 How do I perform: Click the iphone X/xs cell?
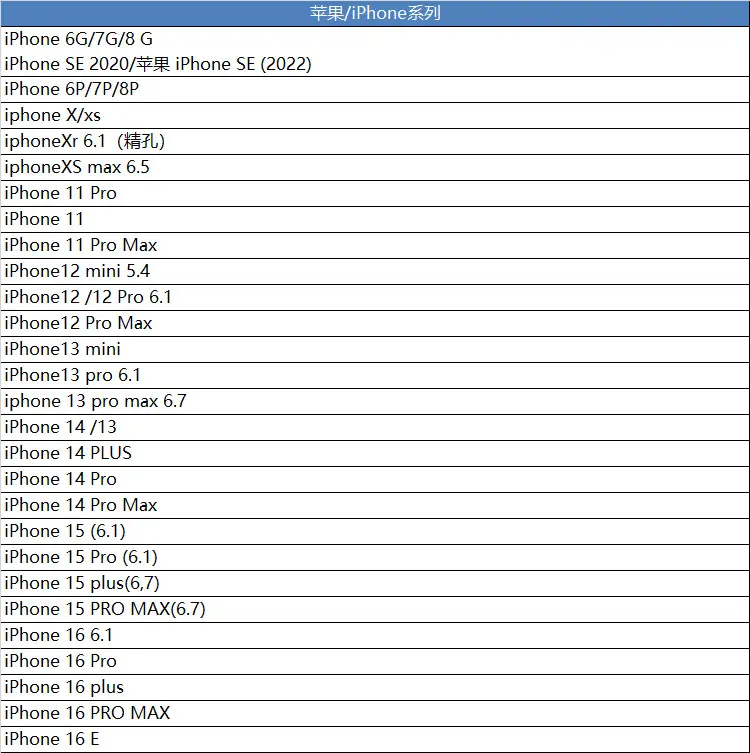pos(375,115)
